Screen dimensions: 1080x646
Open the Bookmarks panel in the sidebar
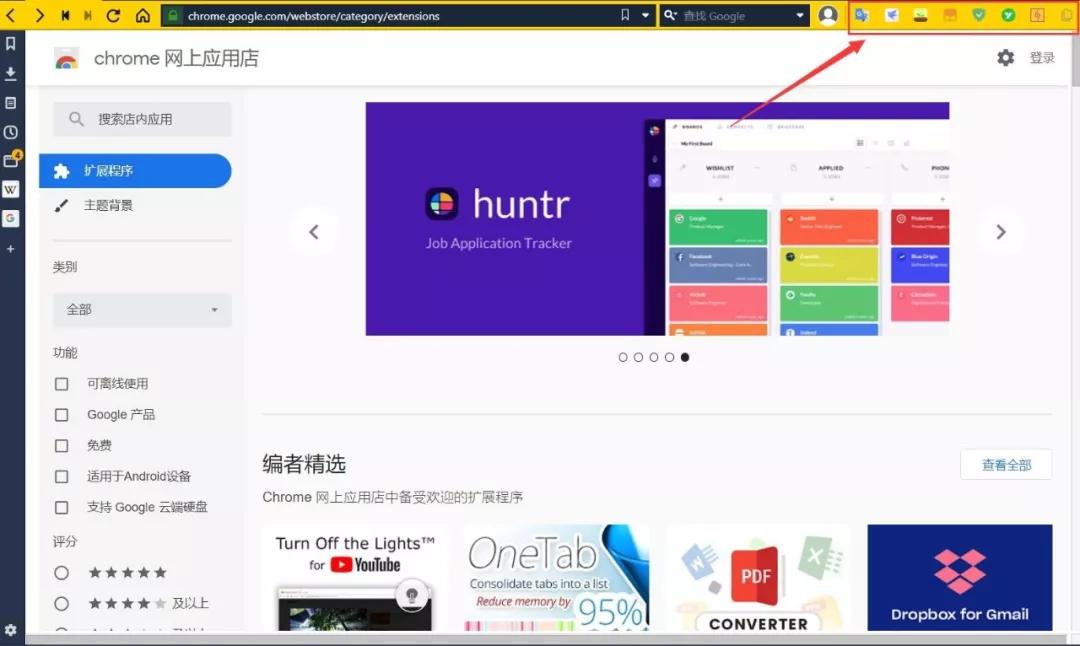pyautogui.click(x=11, y=44)
